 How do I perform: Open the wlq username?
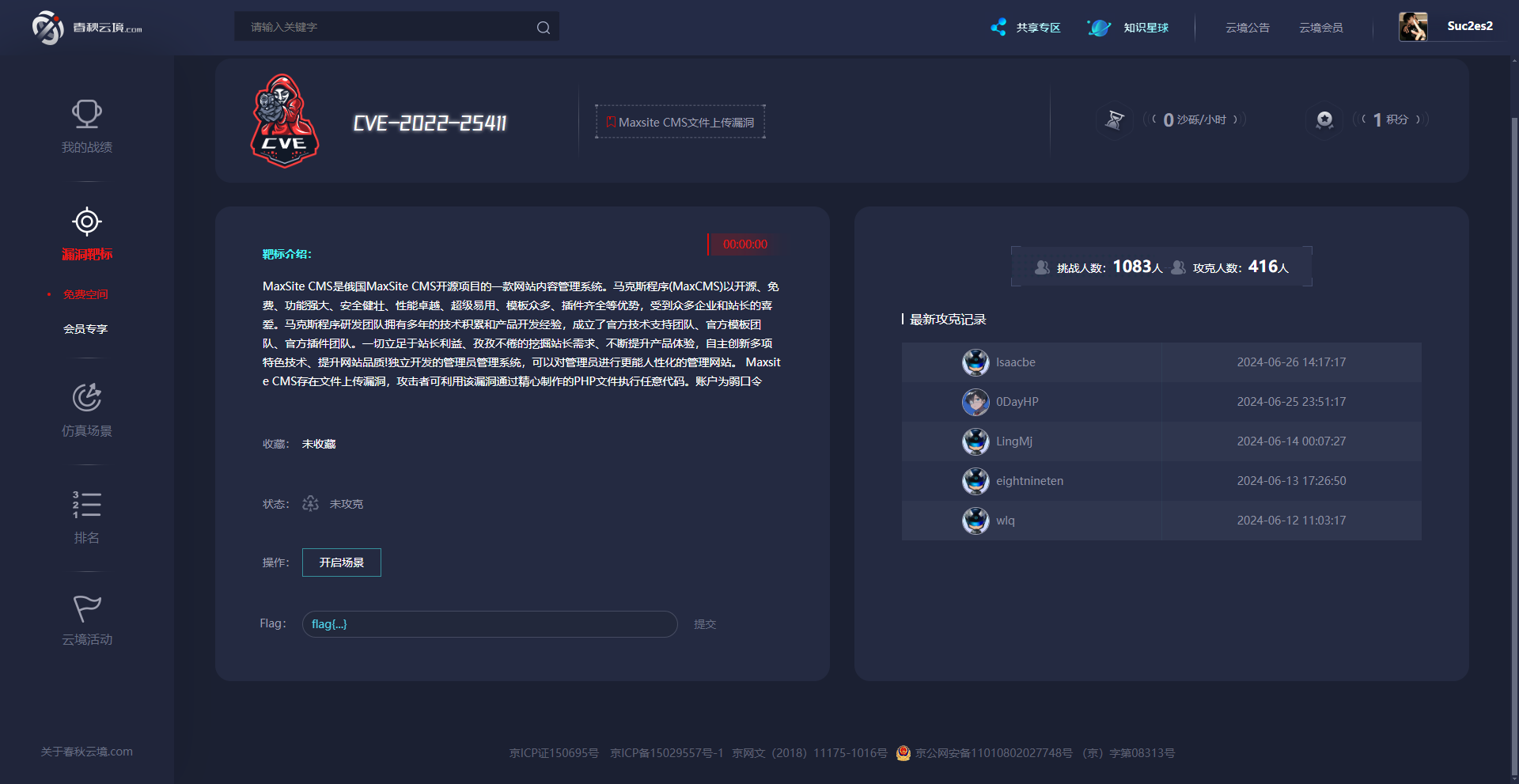point(1006,521)
